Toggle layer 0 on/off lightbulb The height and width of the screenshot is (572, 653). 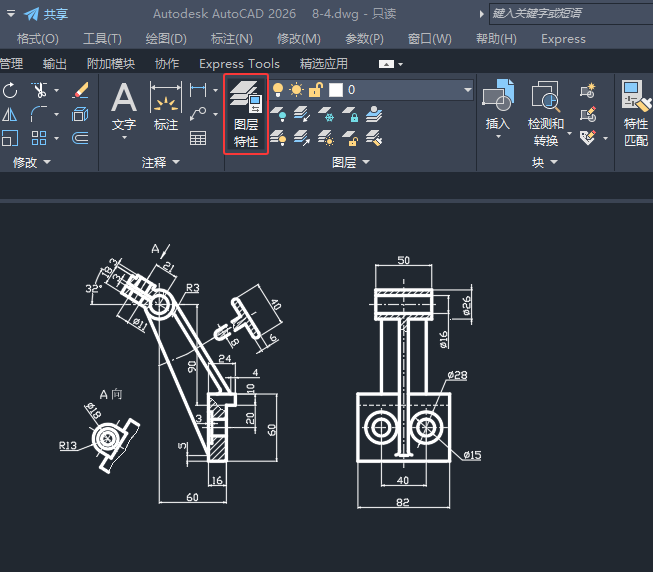(278, 90)
